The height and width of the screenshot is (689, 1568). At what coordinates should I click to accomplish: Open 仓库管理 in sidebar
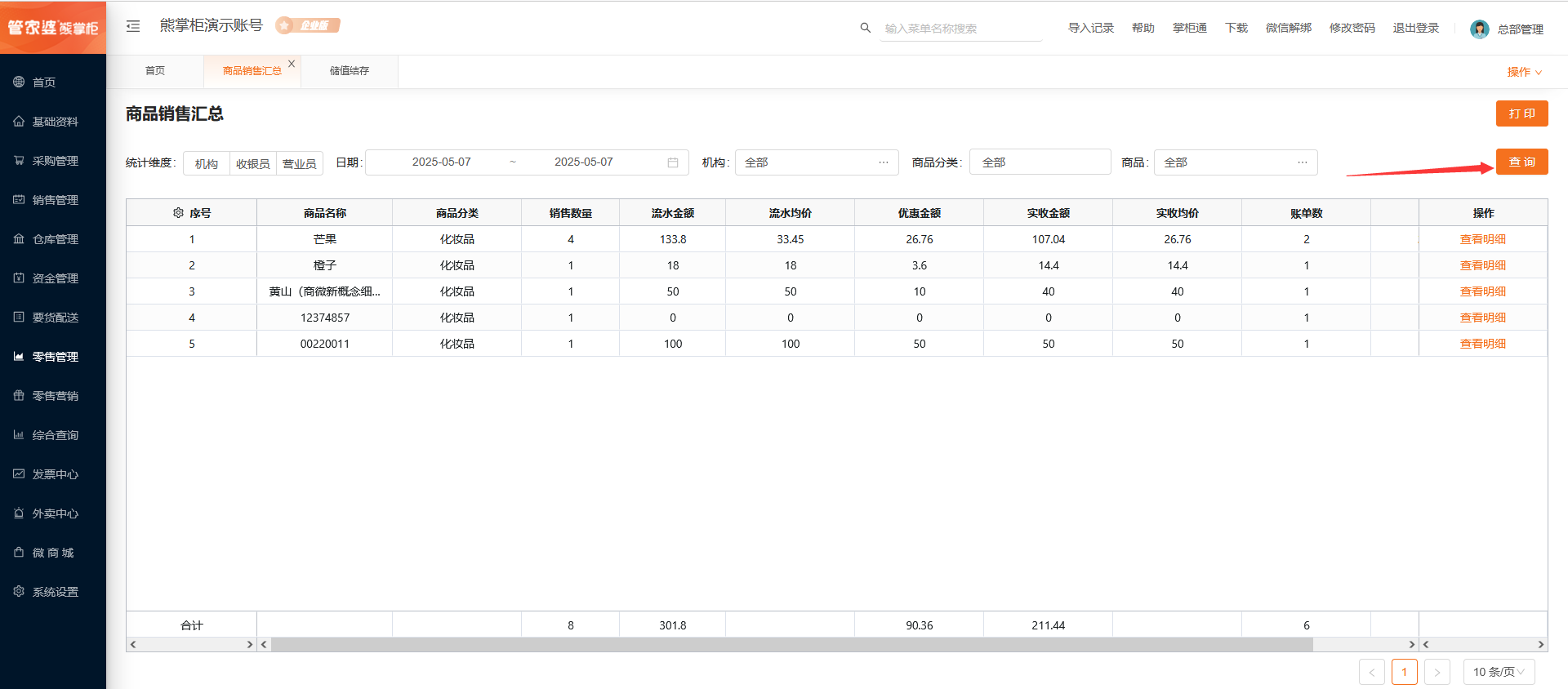[x=55, y=239]
